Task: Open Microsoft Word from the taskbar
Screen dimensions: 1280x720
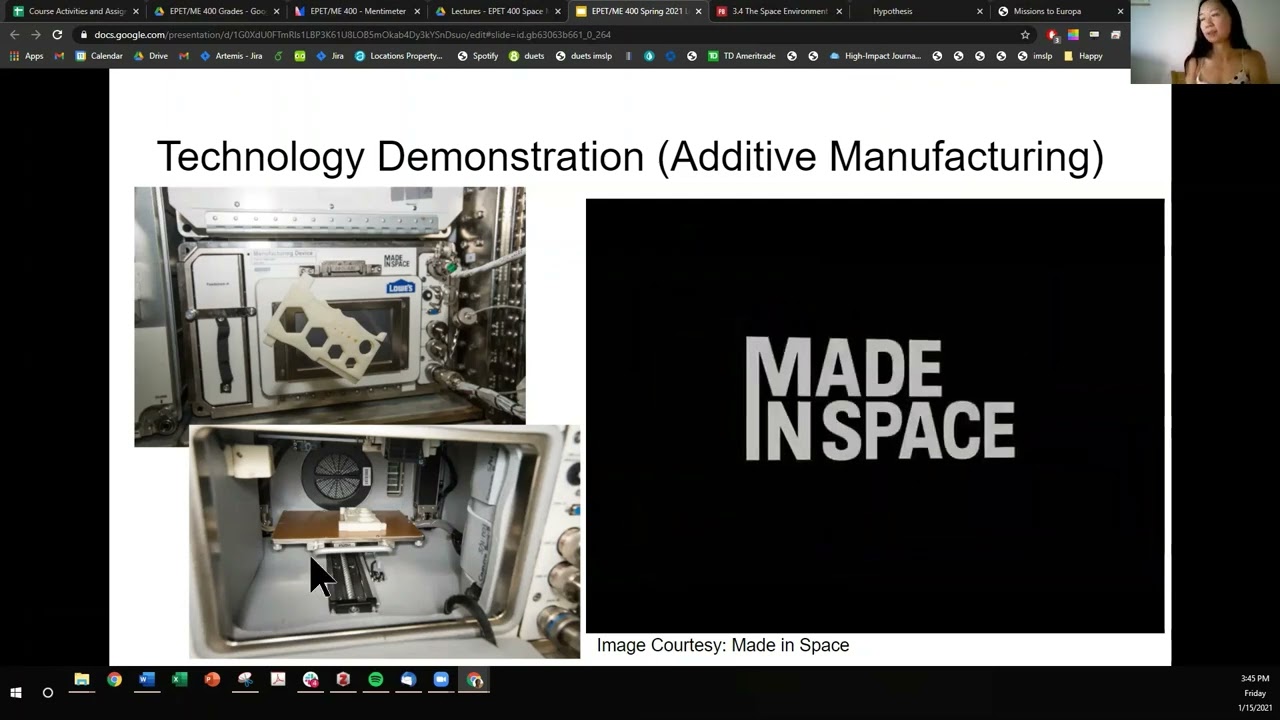Action: coord(147,680)
